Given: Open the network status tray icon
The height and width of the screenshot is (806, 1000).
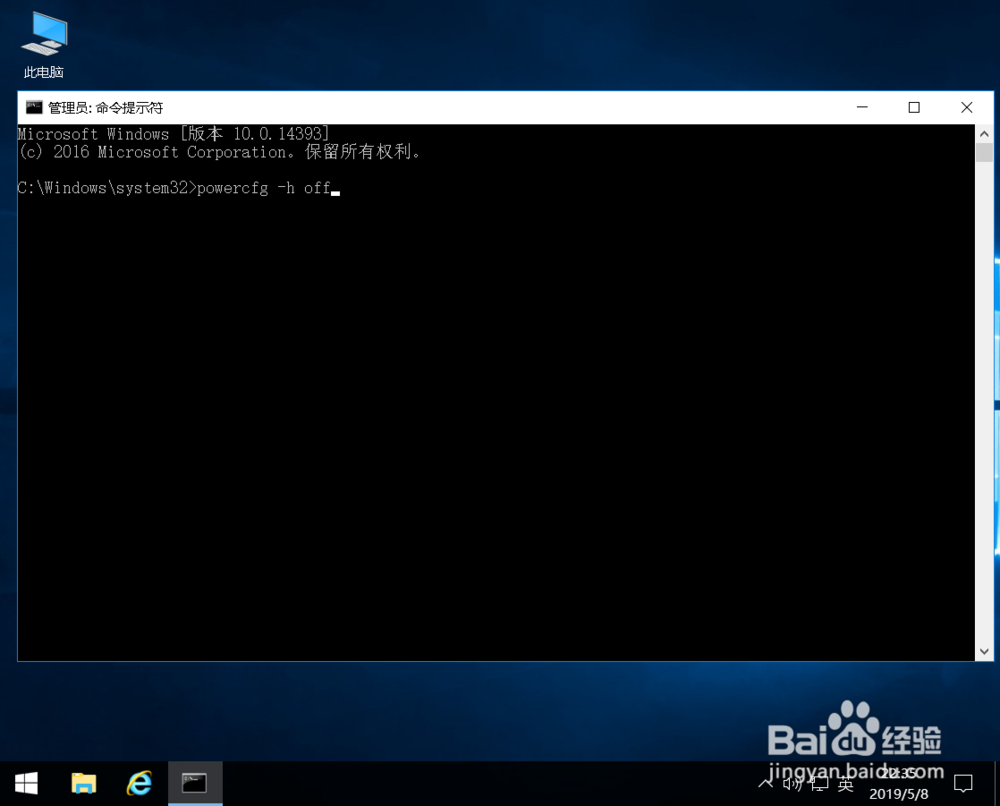Looking at the screenshot, I should (x=820, y=784).
